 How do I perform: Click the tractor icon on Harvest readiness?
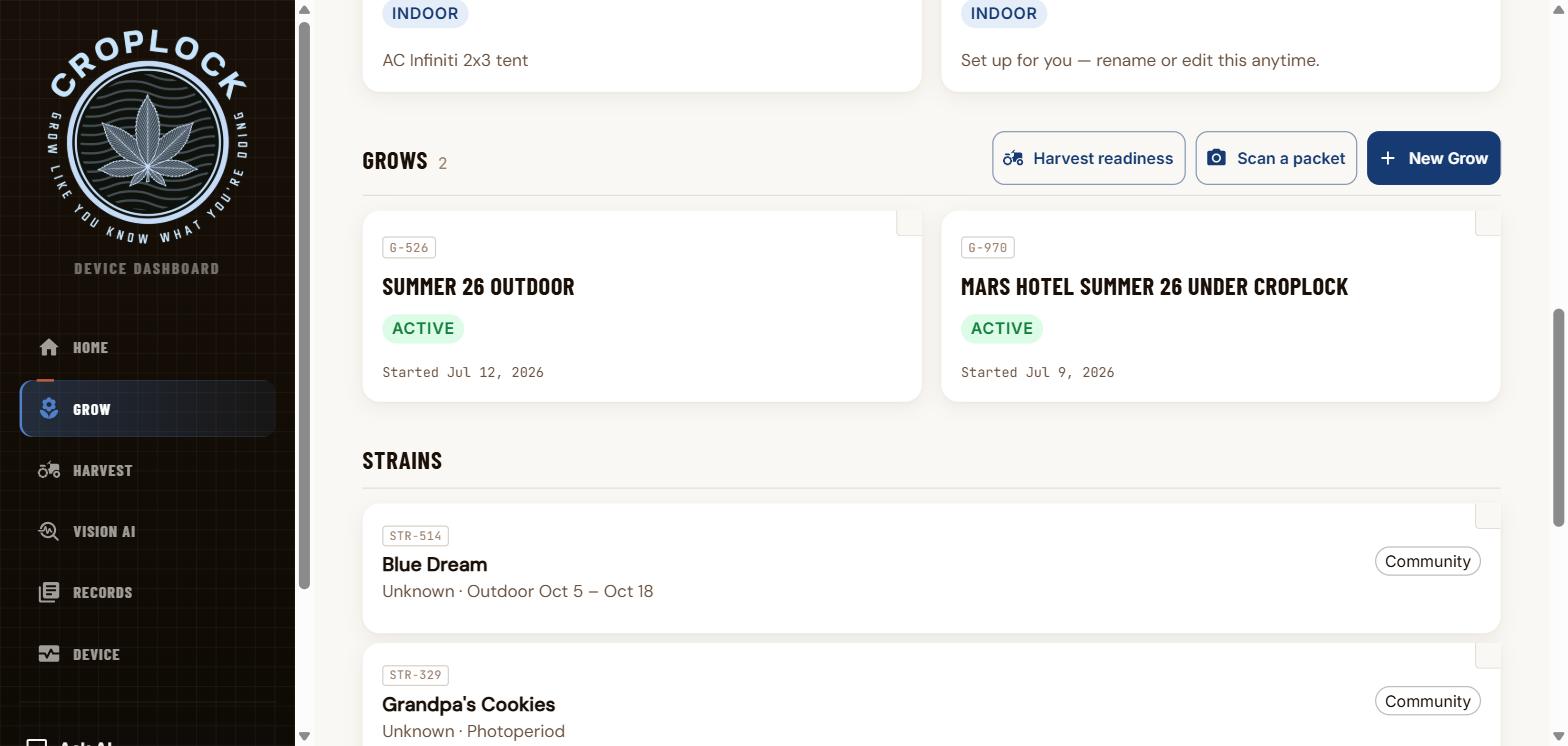point(1013,158)
